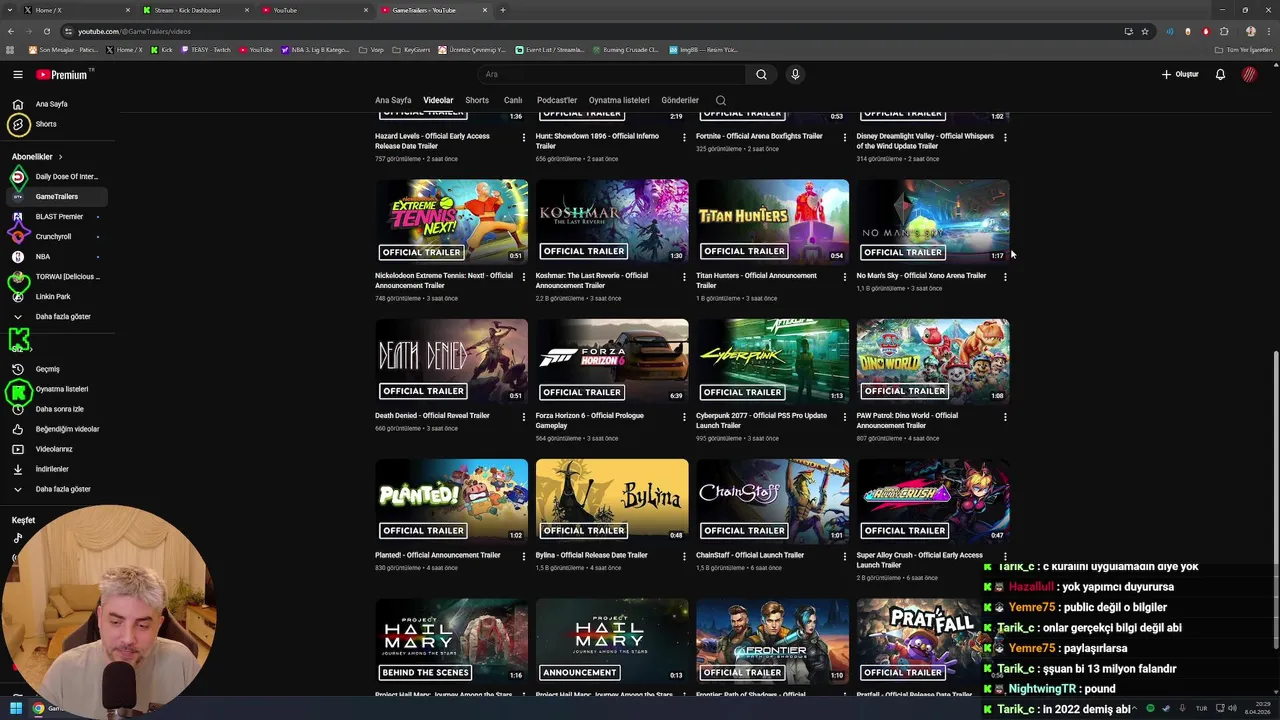
Task: Open the Podcast'ler channel tab
Action: click(x=557, y=100)
